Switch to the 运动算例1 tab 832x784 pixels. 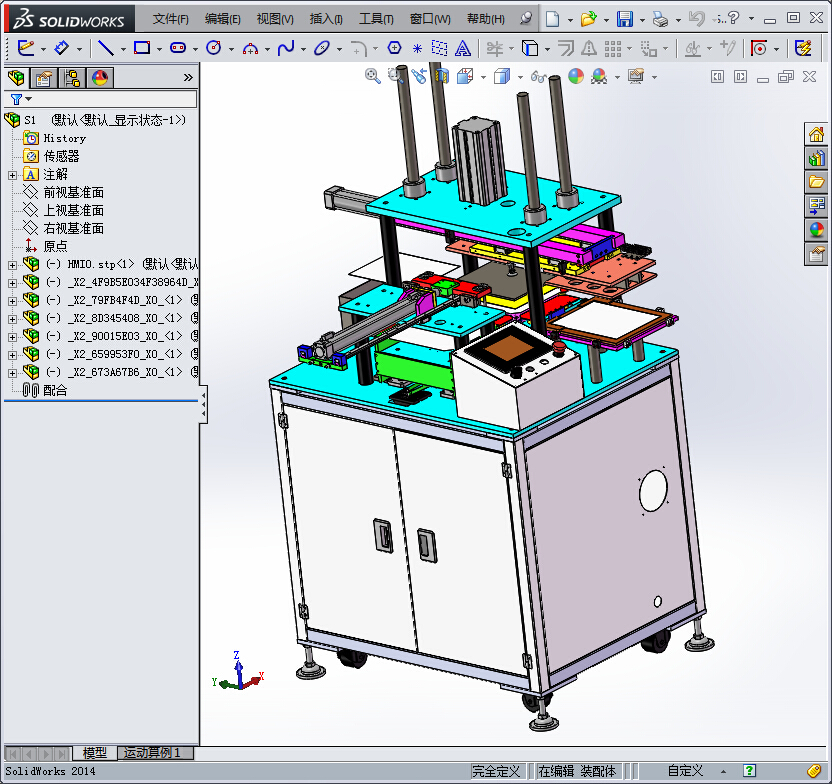pyautogui.click(x=153, y=753)
